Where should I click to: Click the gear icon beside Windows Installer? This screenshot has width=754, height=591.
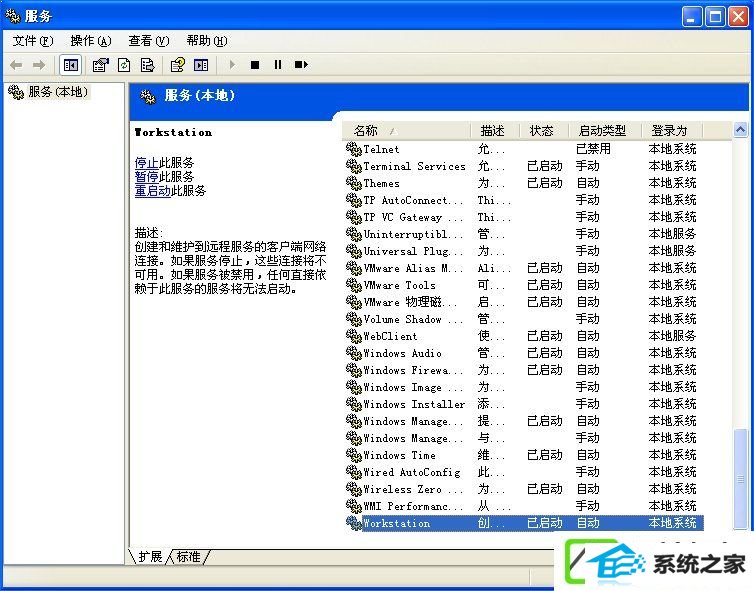[353, 404]
